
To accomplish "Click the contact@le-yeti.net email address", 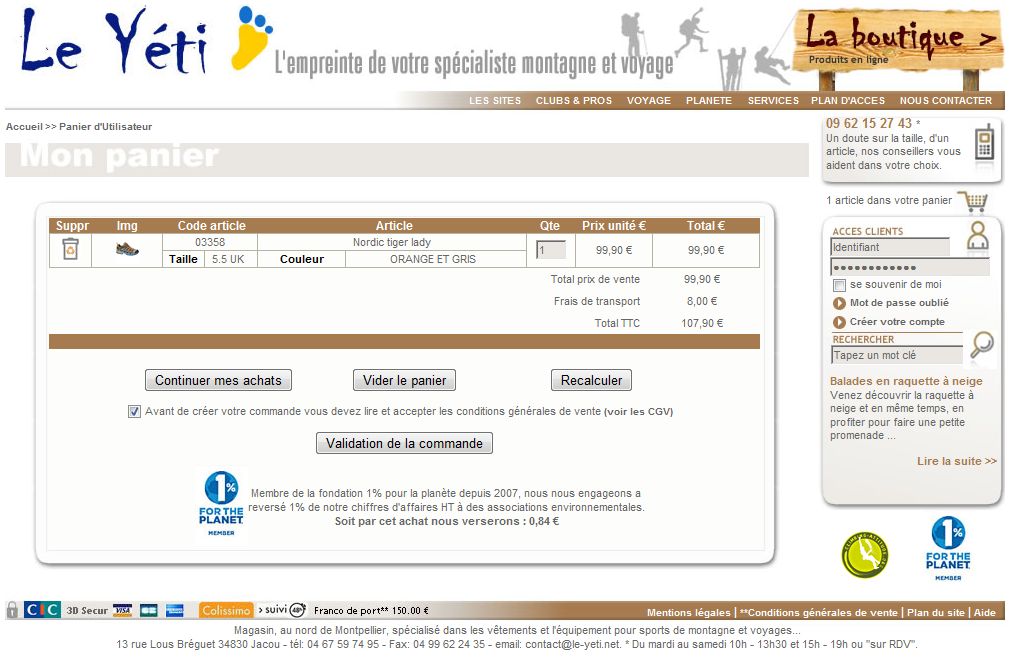I will tap(573, 645).
